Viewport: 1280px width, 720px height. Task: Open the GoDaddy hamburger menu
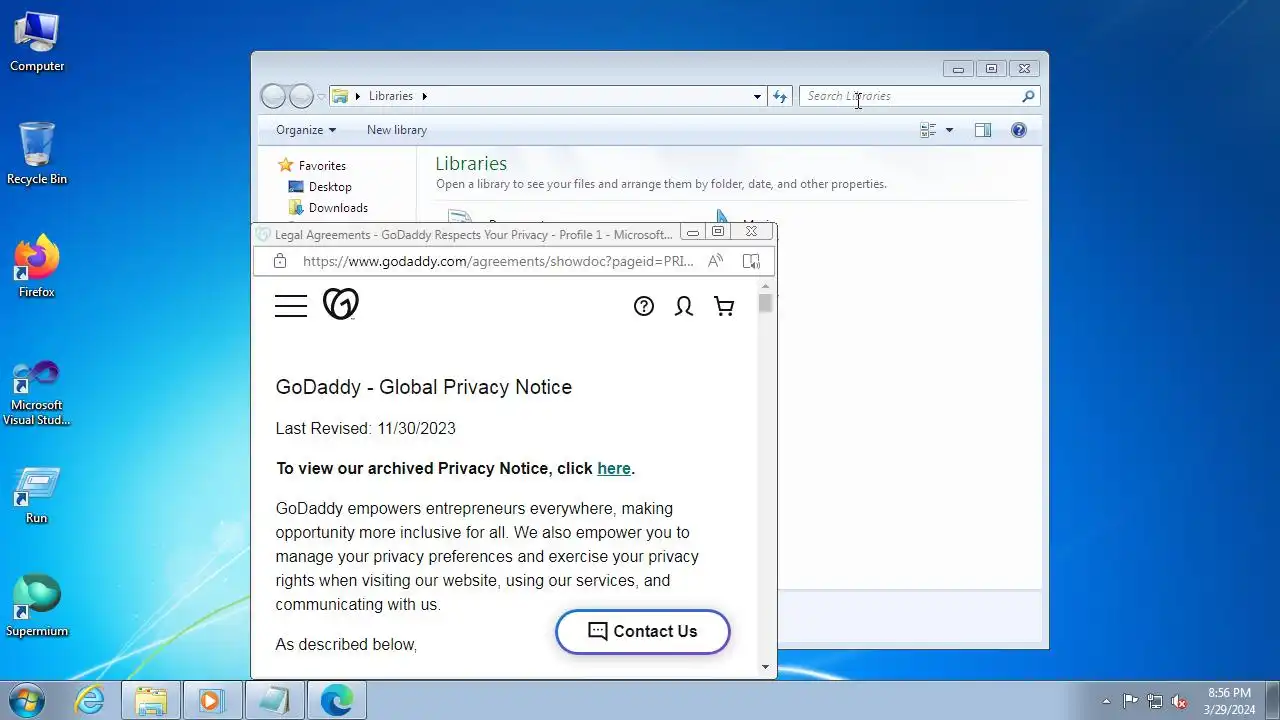tap(291, 306)
